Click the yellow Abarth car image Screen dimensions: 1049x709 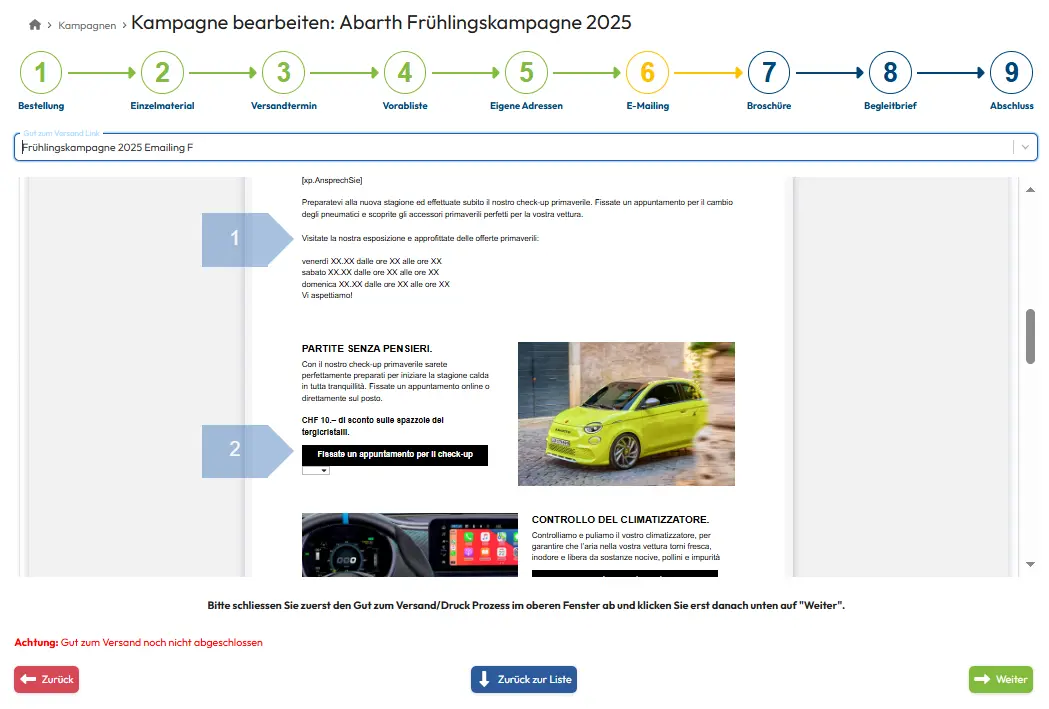pyautogui.click(x=626, y=414)
